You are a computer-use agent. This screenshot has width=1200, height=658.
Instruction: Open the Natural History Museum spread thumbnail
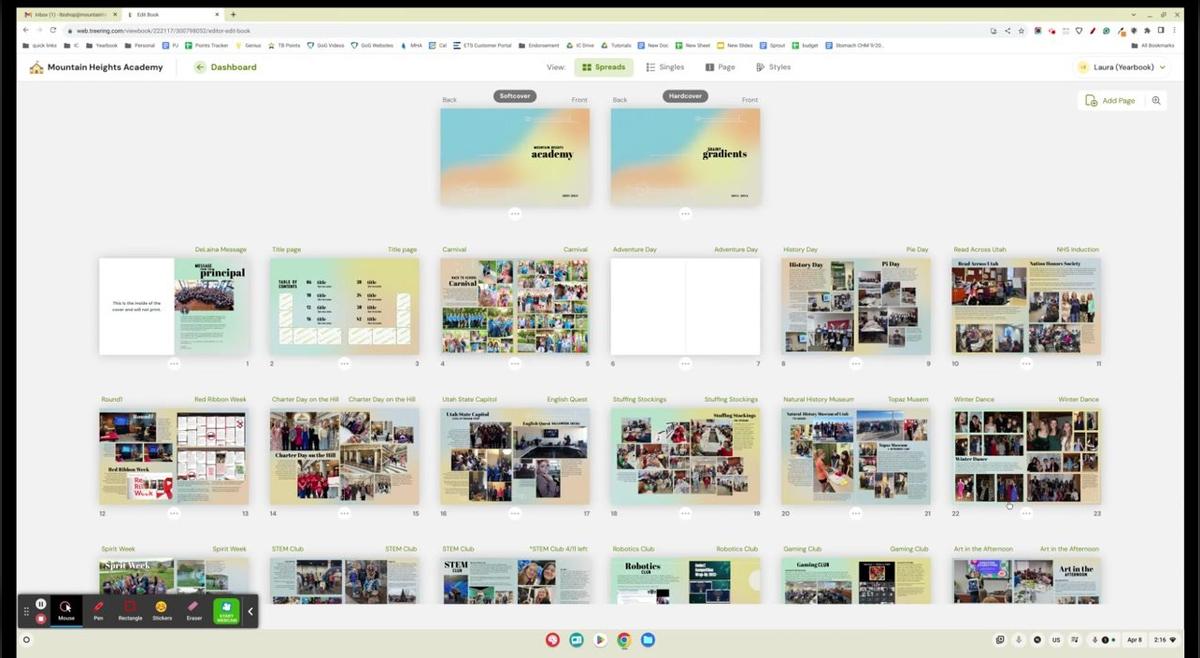856,456
